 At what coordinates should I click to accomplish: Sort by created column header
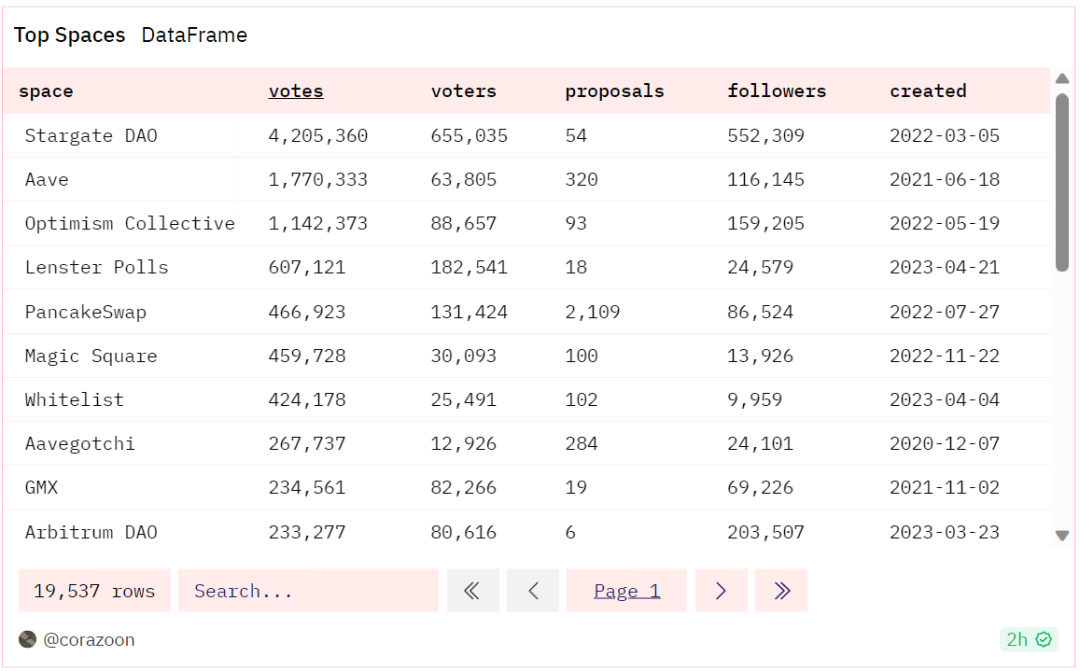pyautogui.click(x=928, y=91)
